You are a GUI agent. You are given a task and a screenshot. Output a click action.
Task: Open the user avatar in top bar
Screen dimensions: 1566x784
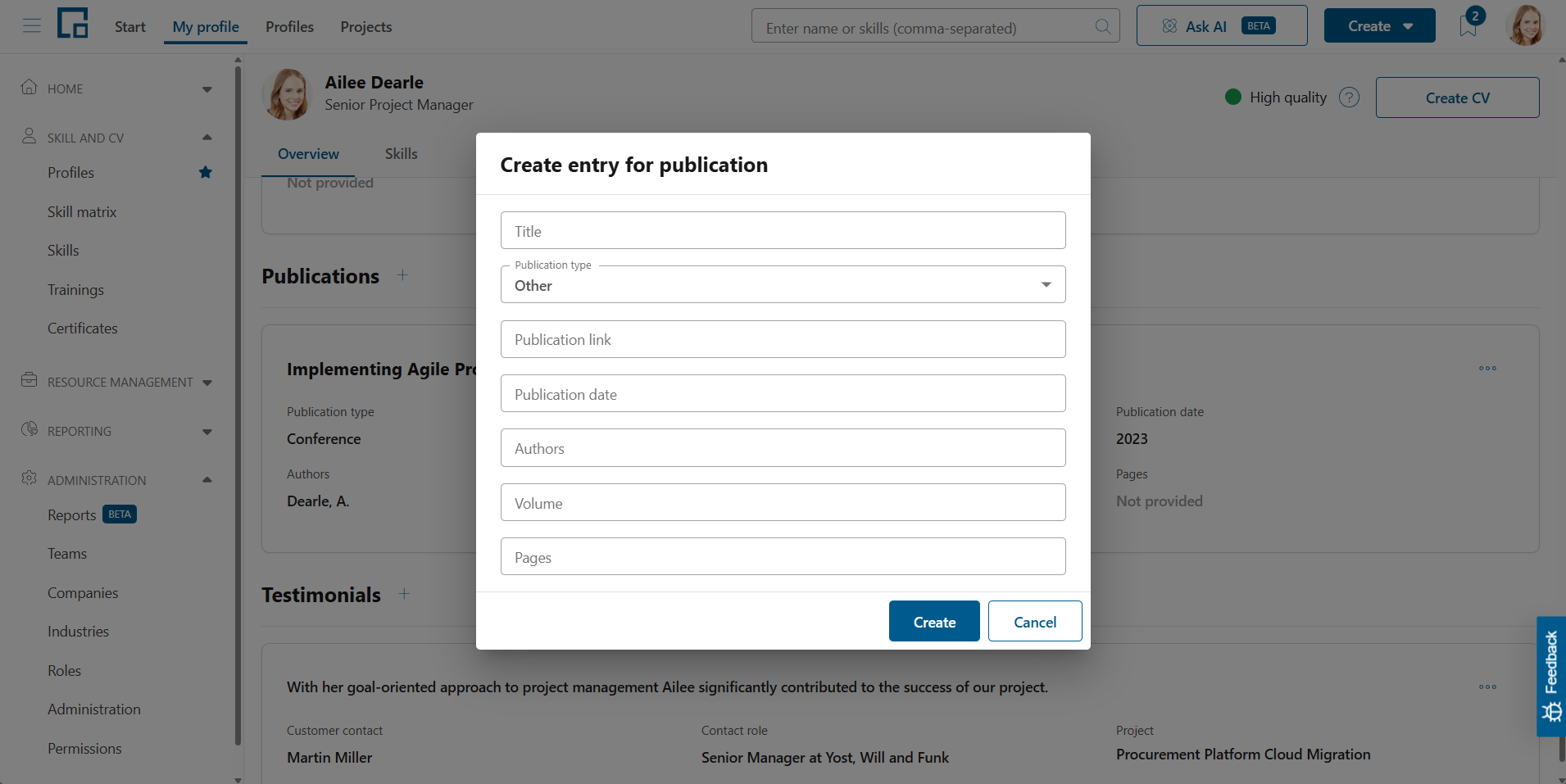click(x=1525, y=25)
